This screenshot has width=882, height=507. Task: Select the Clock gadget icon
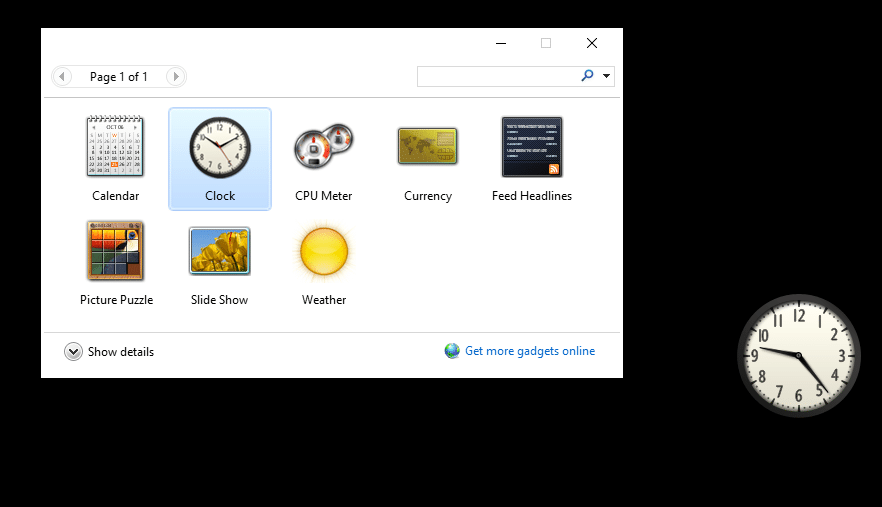point(219,147)
